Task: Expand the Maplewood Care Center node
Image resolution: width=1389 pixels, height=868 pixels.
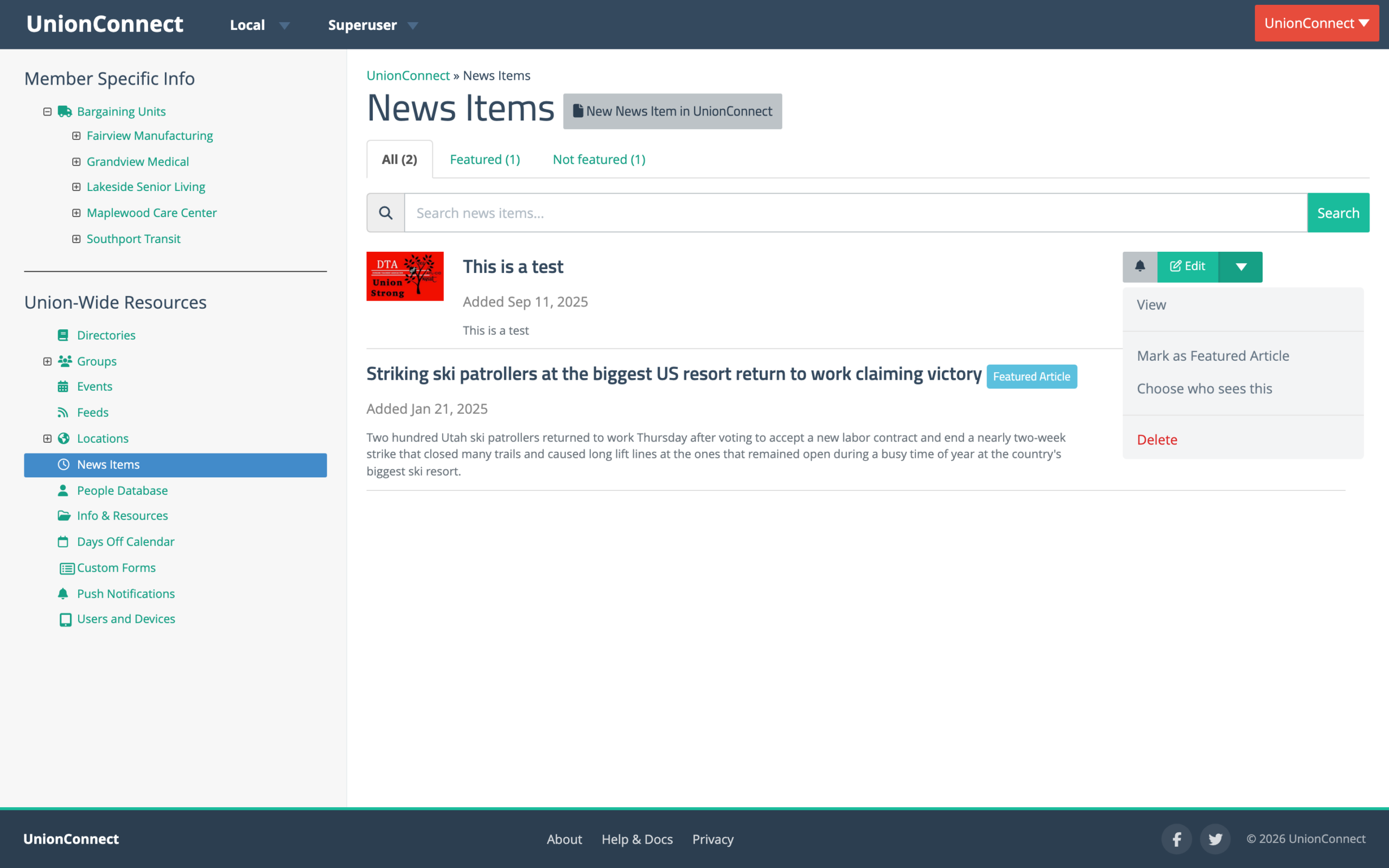Action: (x=77, y=213)
